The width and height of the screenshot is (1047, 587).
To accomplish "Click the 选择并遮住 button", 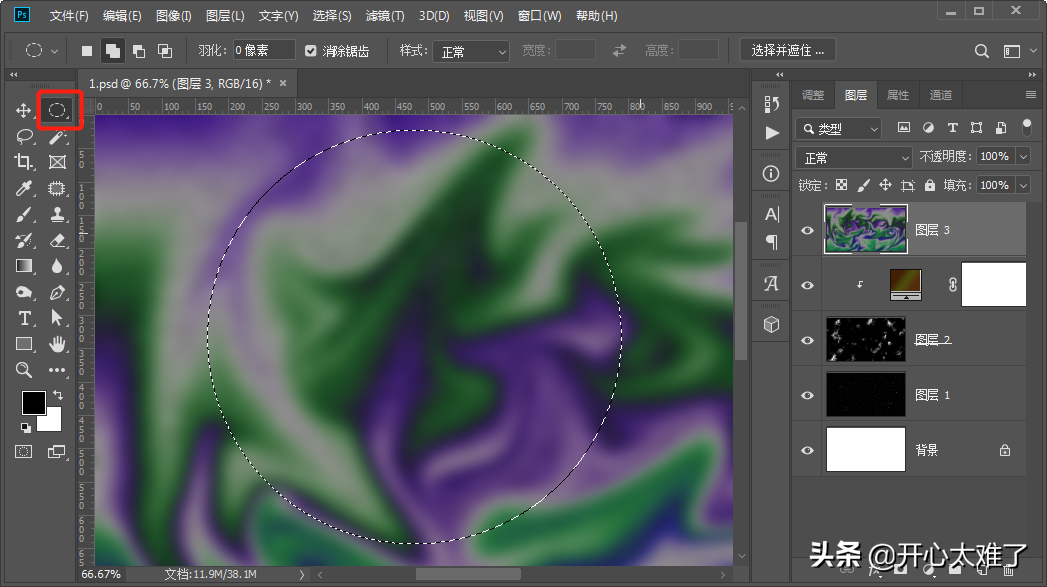I will (x=788, y=51).
